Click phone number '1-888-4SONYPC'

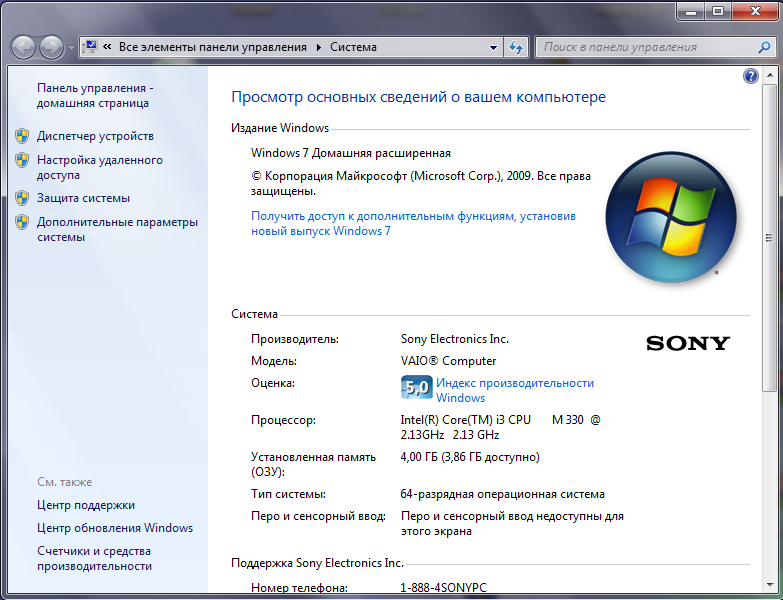pyautogui.click(x=443, y=588)
